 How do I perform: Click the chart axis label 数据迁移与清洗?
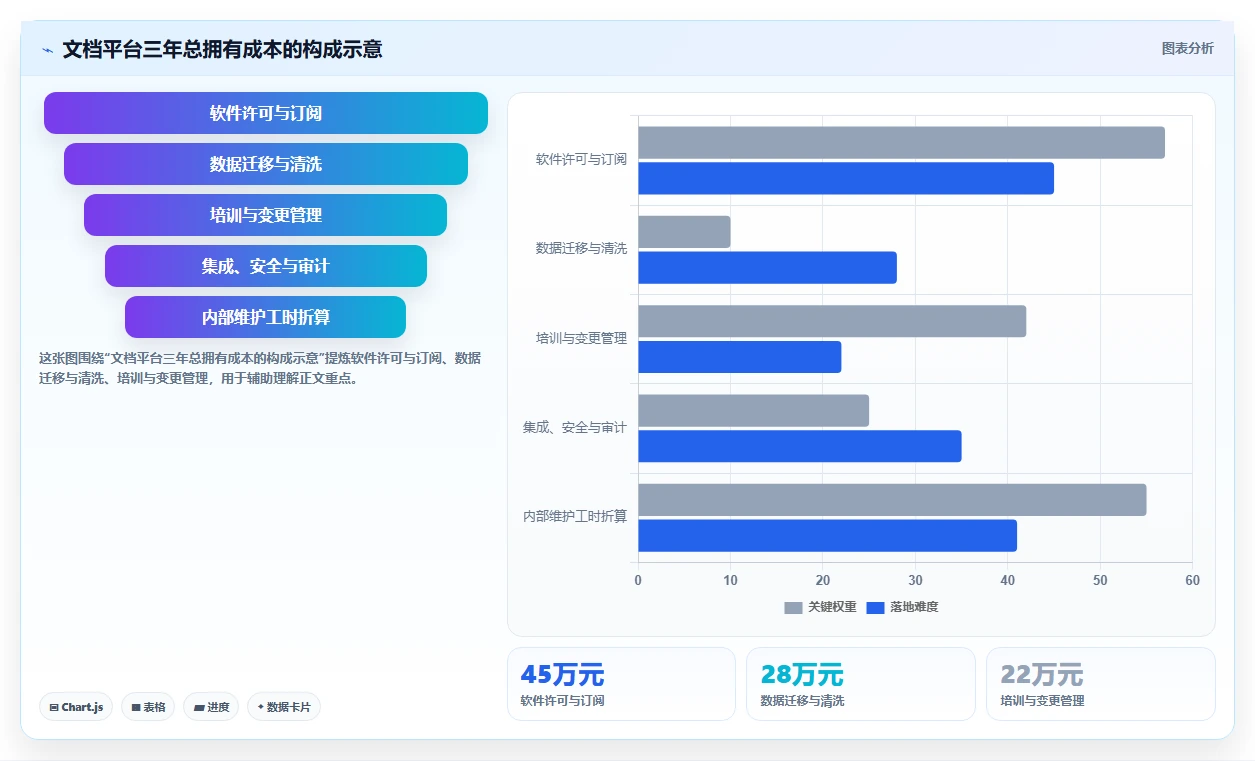(581, 248)
